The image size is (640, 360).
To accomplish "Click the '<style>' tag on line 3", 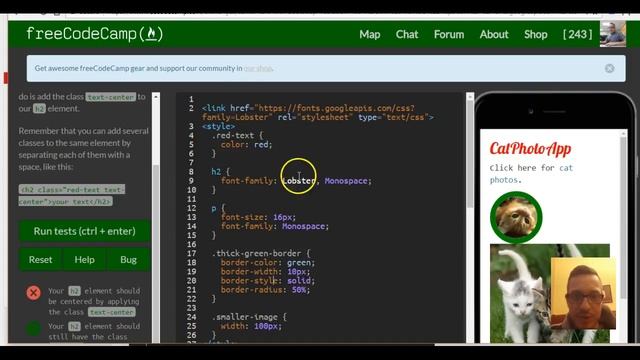I will pos(218,127).
